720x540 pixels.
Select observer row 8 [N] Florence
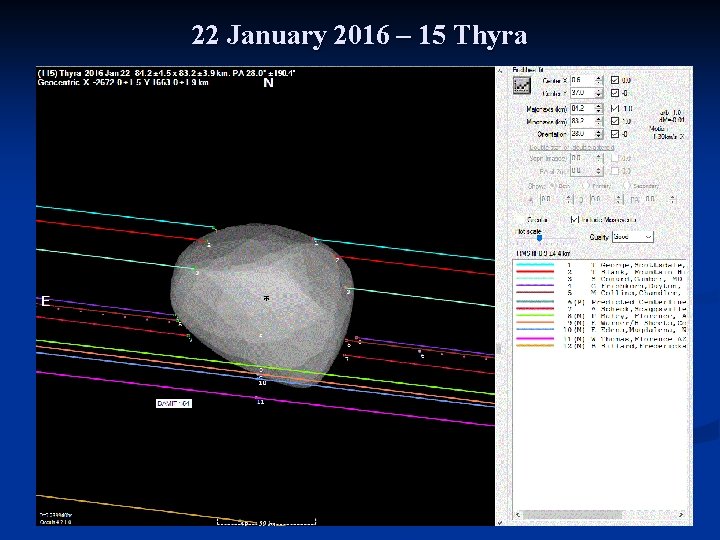coord(600,316)
